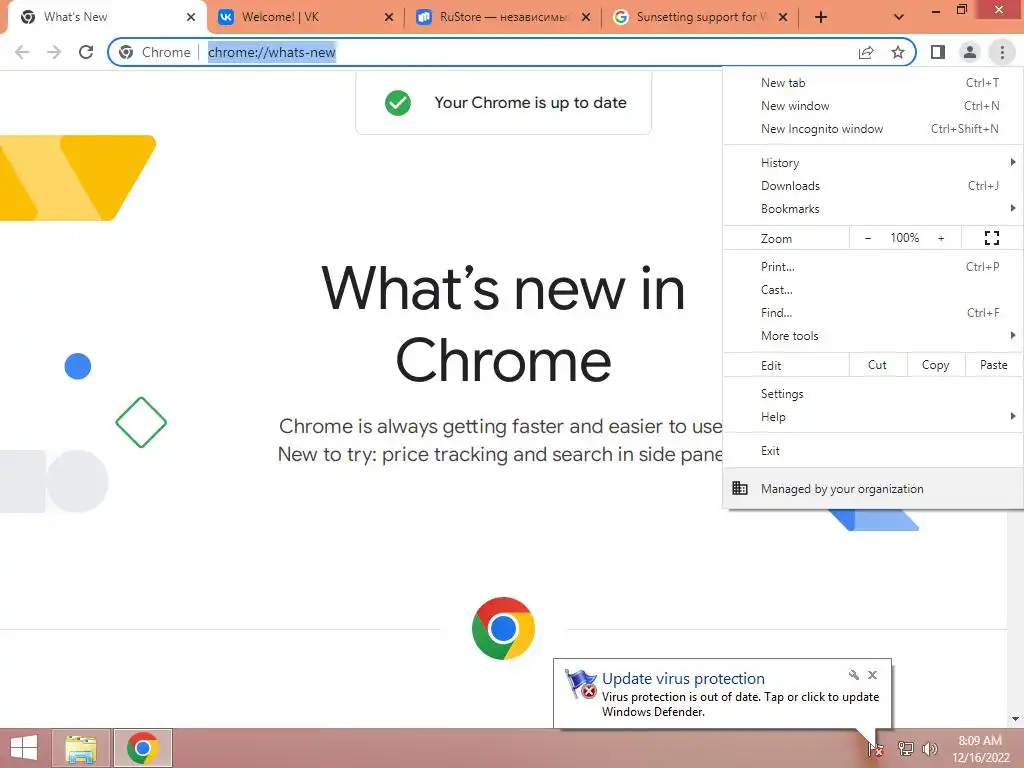Click the 100% zoom value
Viewport: 1024px width, 768px height.
[904, 238]
